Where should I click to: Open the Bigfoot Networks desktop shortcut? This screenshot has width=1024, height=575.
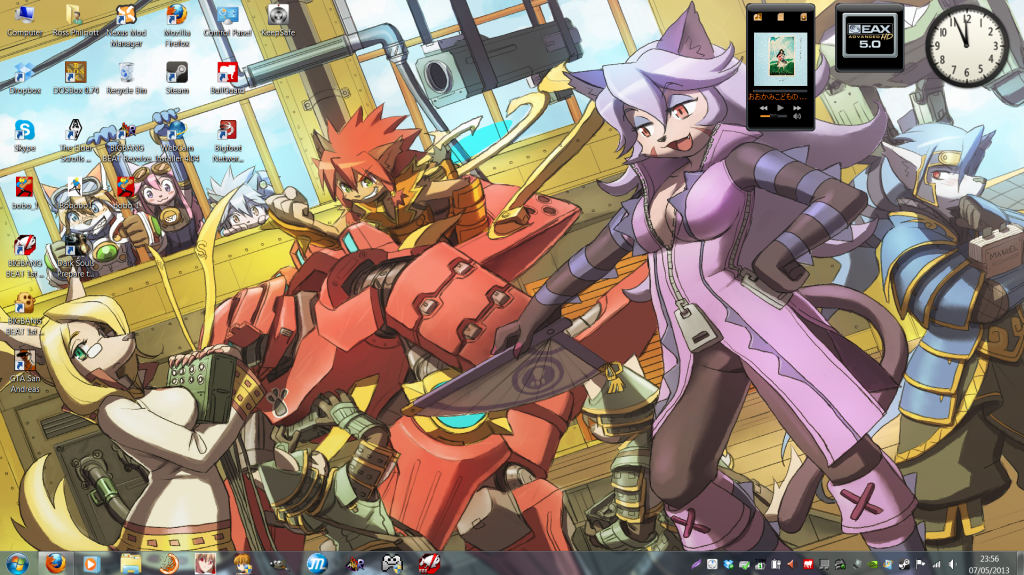[x=227, y=140]
